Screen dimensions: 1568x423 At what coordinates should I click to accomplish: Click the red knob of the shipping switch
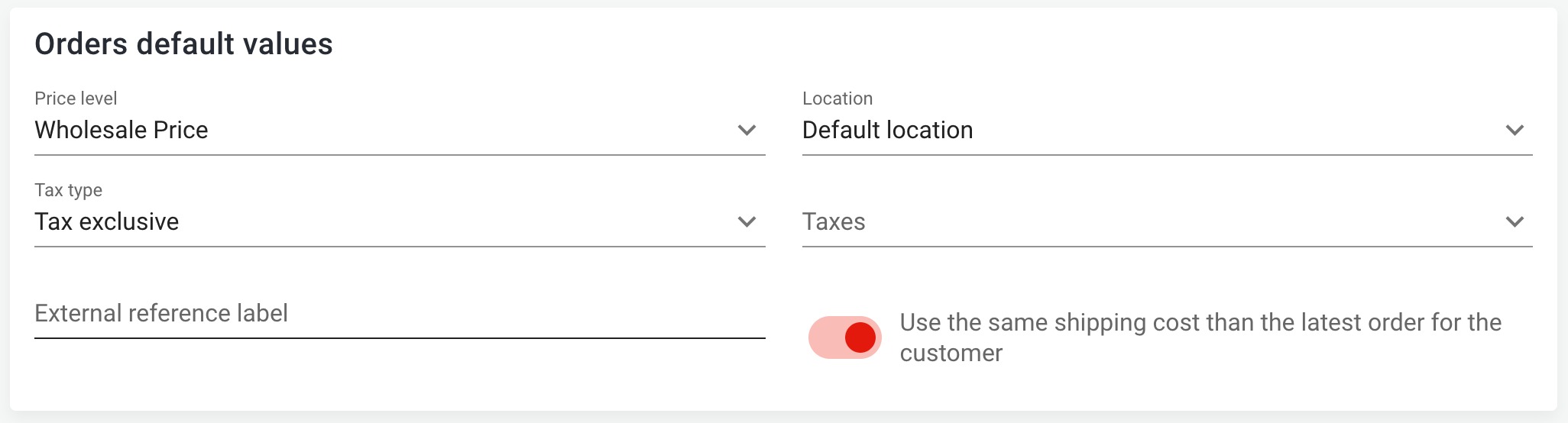tap(860, 337)
